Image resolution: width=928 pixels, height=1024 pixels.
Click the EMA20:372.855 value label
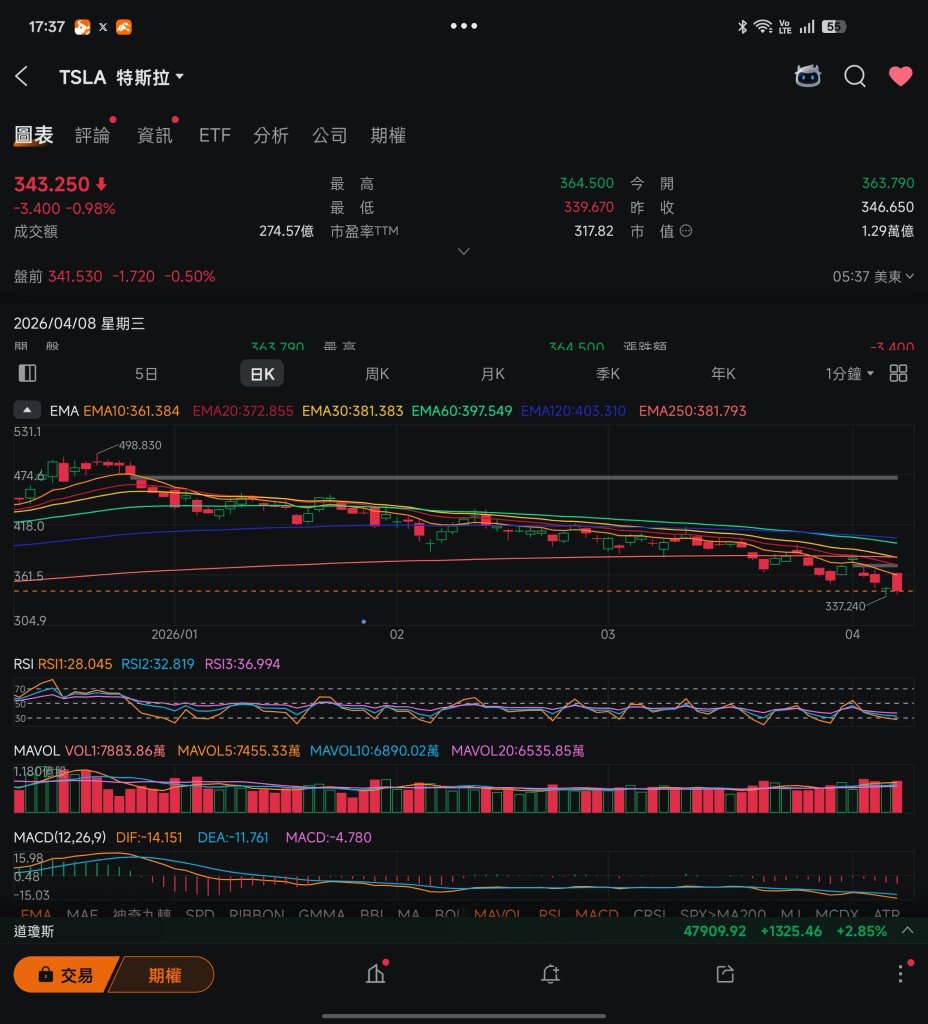(243, 411)
